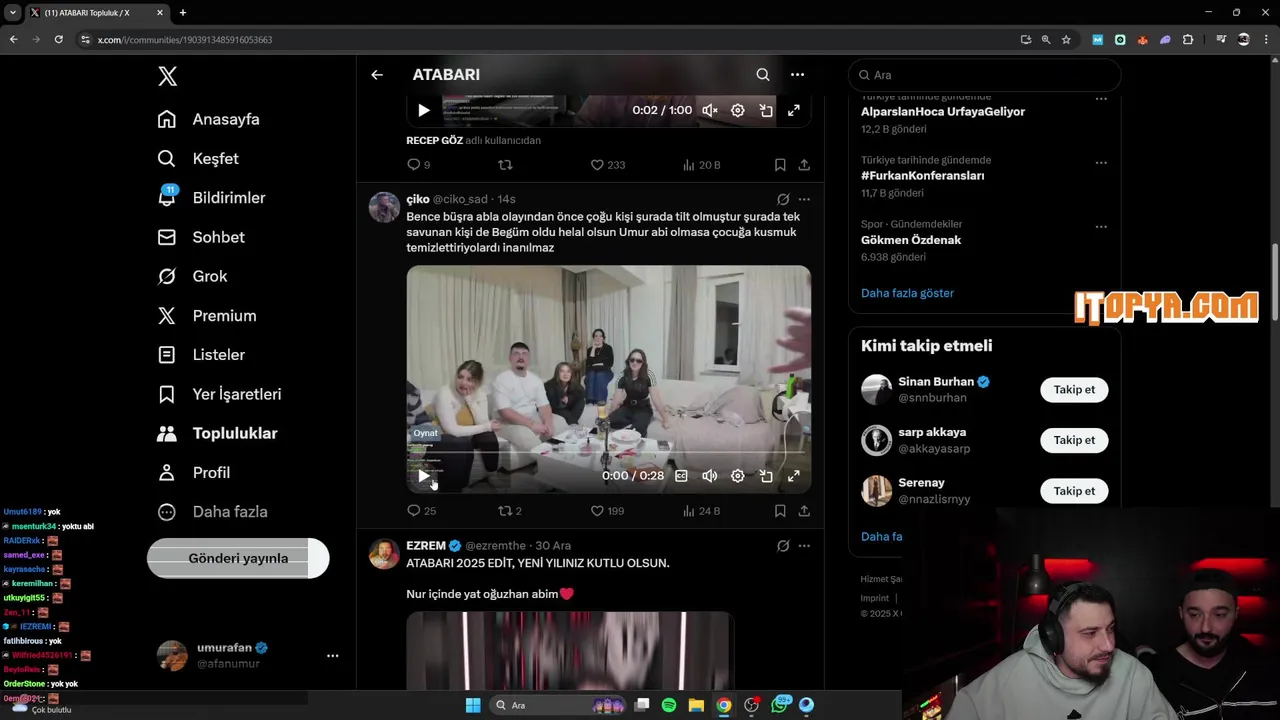Image resolution: width=1280 pixels, height=720 pixels.
Task: Open Windows Start menu
Action: pos(473,705)
